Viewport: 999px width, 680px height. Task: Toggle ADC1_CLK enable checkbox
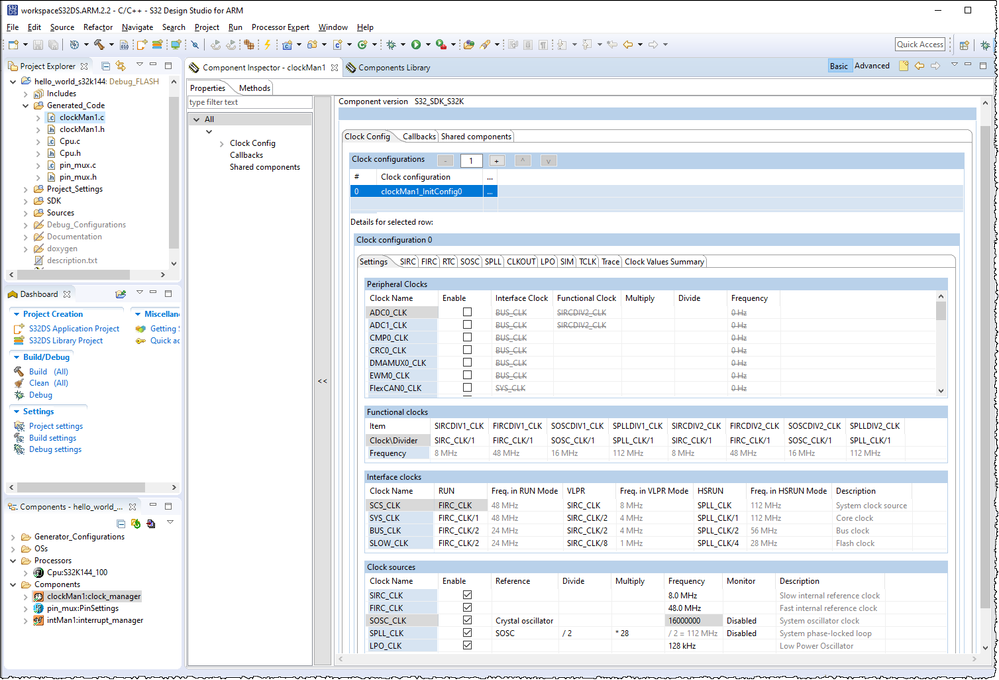click(x=467, y=325)
